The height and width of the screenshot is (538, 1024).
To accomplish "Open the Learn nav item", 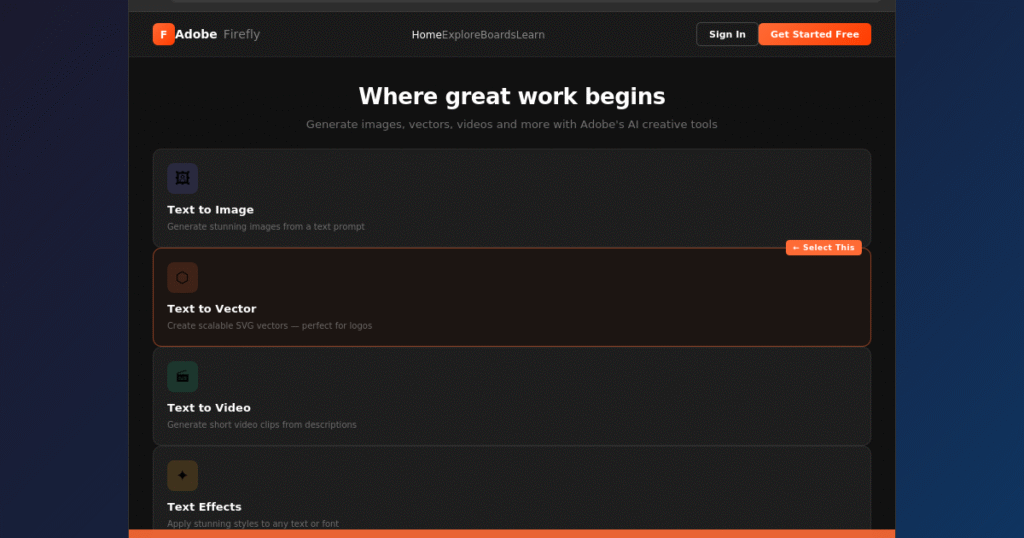I will (530, 35).
